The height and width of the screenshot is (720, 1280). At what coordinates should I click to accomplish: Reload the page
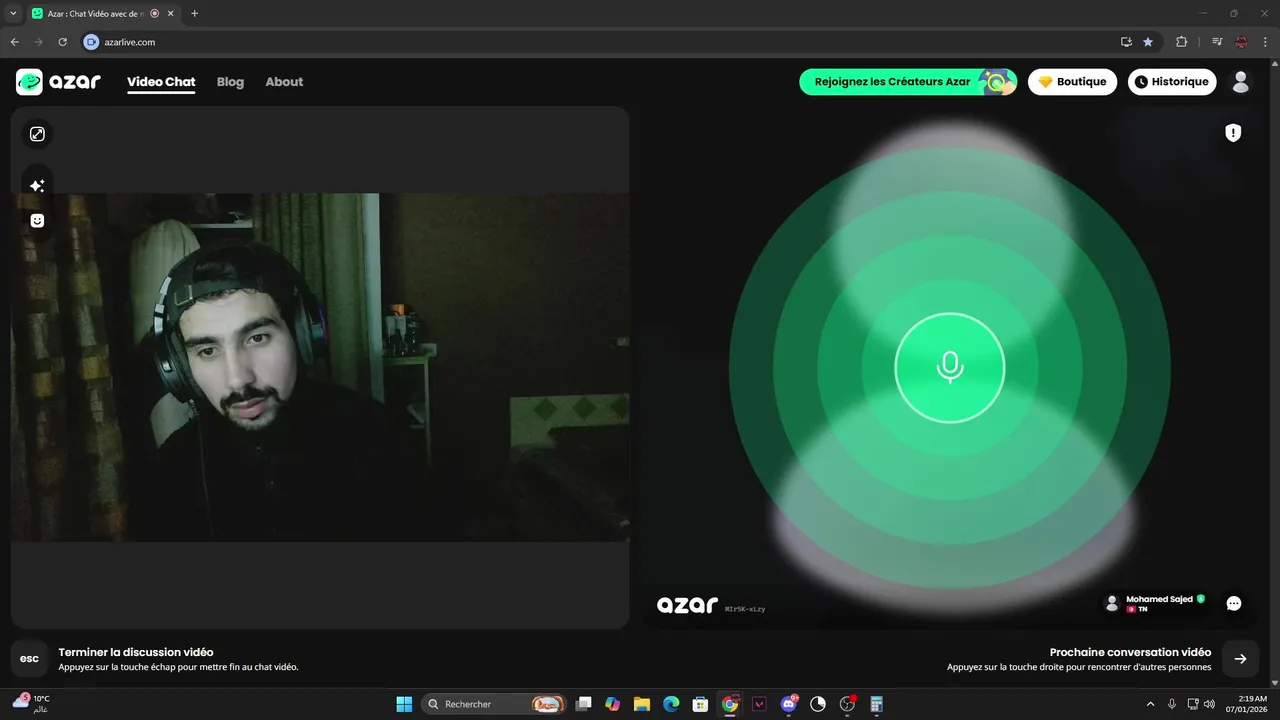pos(62,42)
